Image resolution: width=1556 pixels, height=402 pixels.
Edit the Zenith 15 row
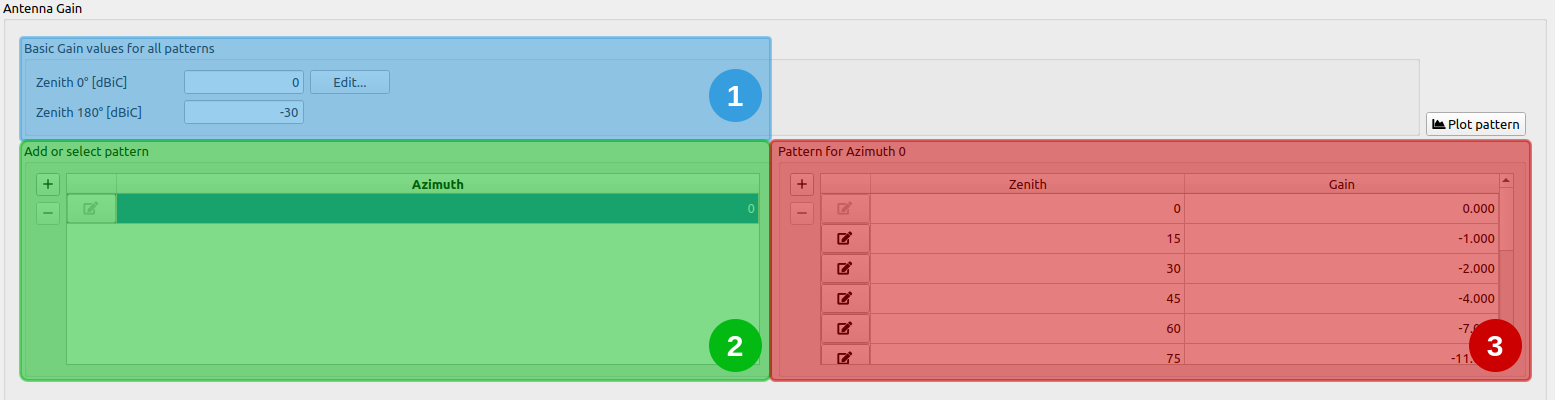[x=845, y=239]
